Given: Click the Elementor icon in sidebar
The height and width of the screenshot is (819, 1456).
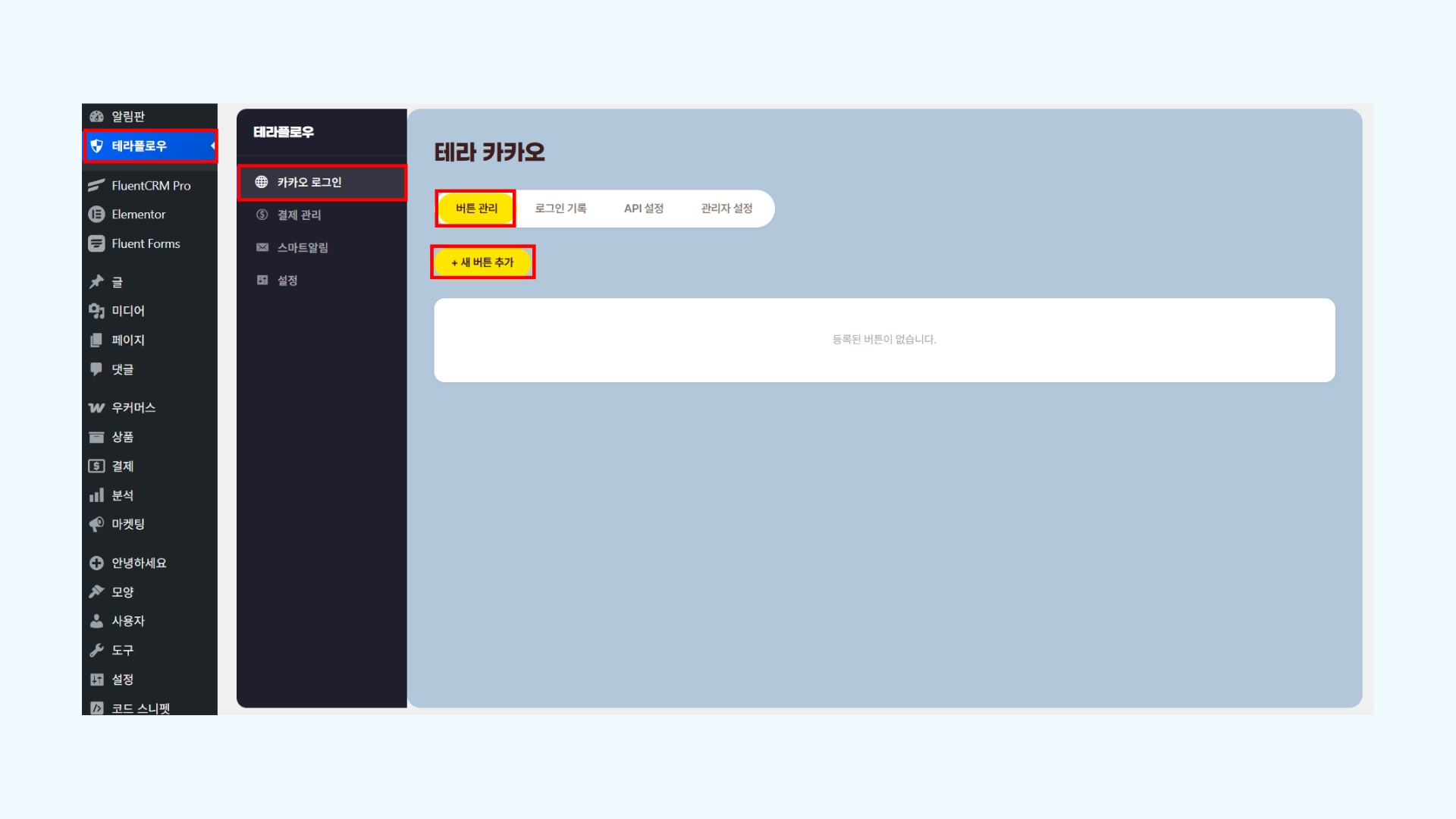Looking at the screenshot, I should [x=96, y=215].
